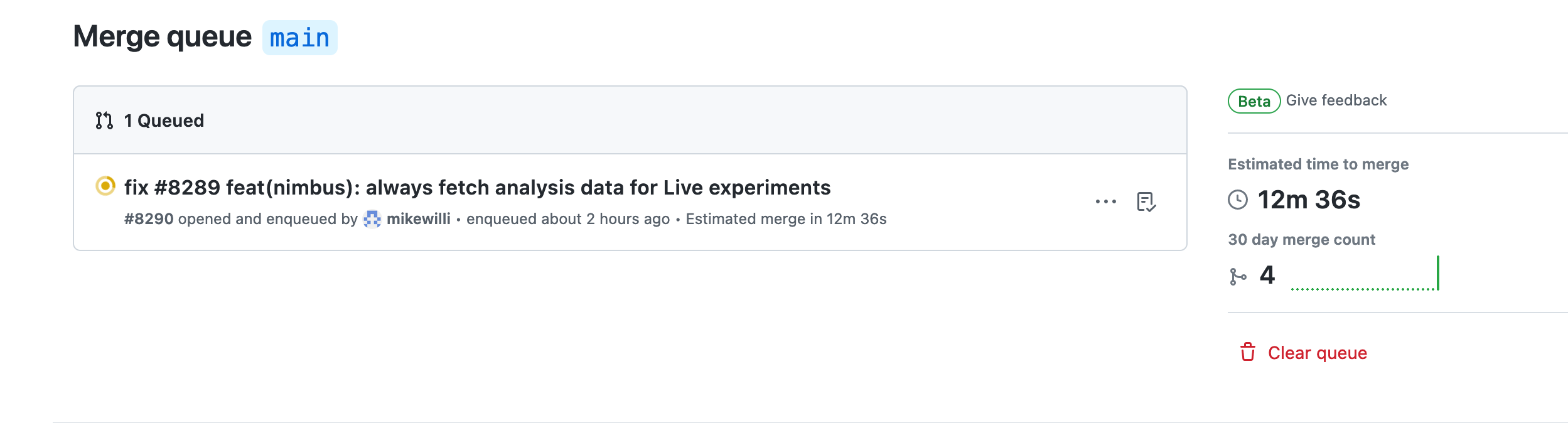Switch to the queued pull request entry

[478, 186]
